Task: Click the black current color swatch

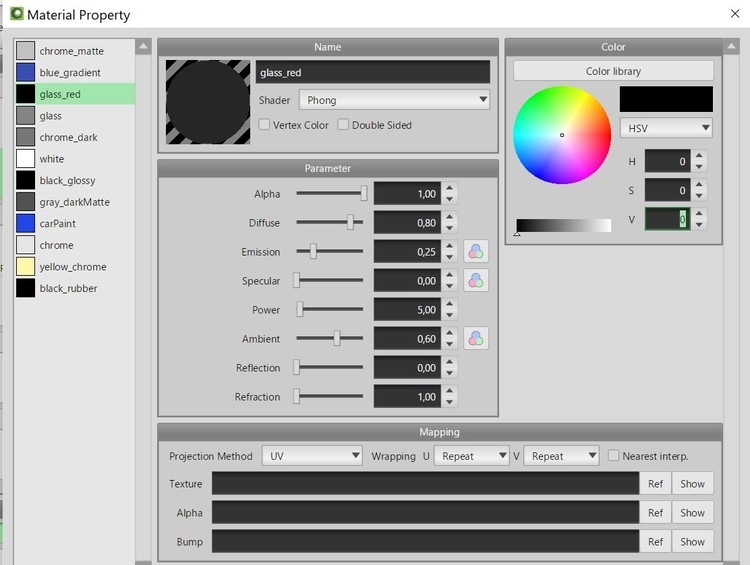Action: tap(666, 99)
